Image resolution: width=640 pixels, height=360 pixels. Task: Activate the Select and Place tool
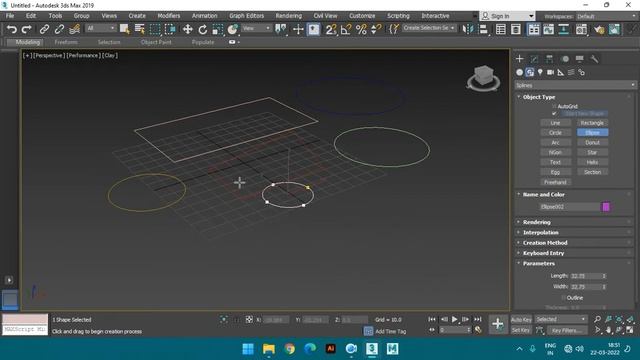click(x=233, y=29)
